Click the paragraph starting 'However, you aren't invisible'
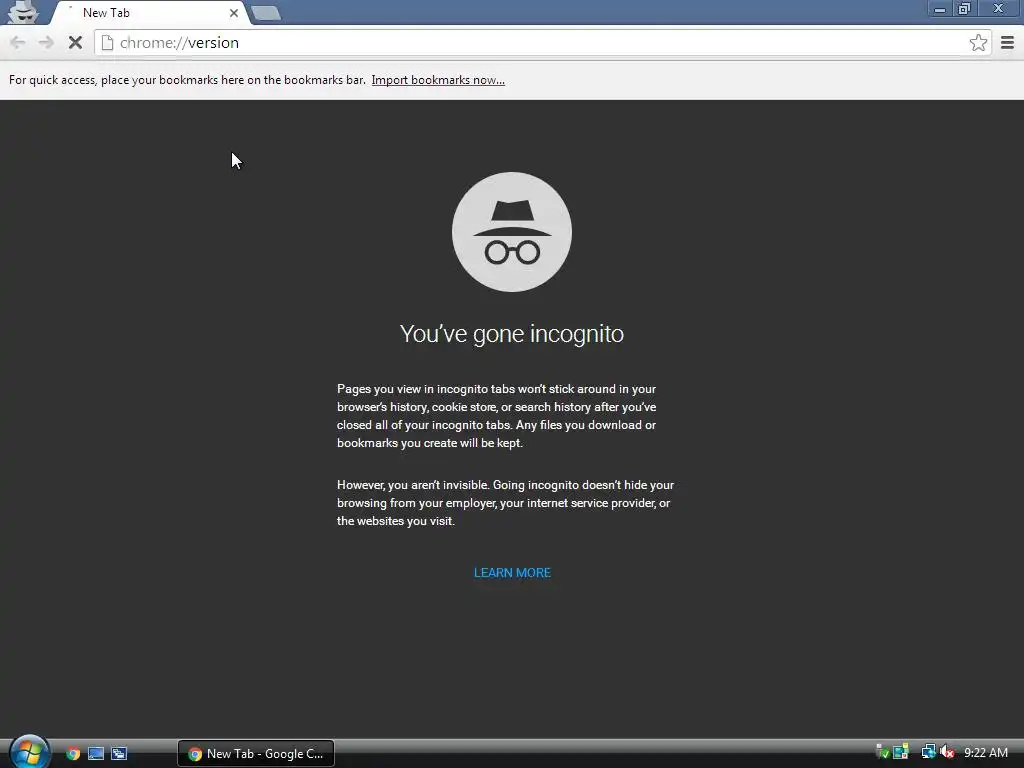The image size is (1024, 768). (505, 503)
